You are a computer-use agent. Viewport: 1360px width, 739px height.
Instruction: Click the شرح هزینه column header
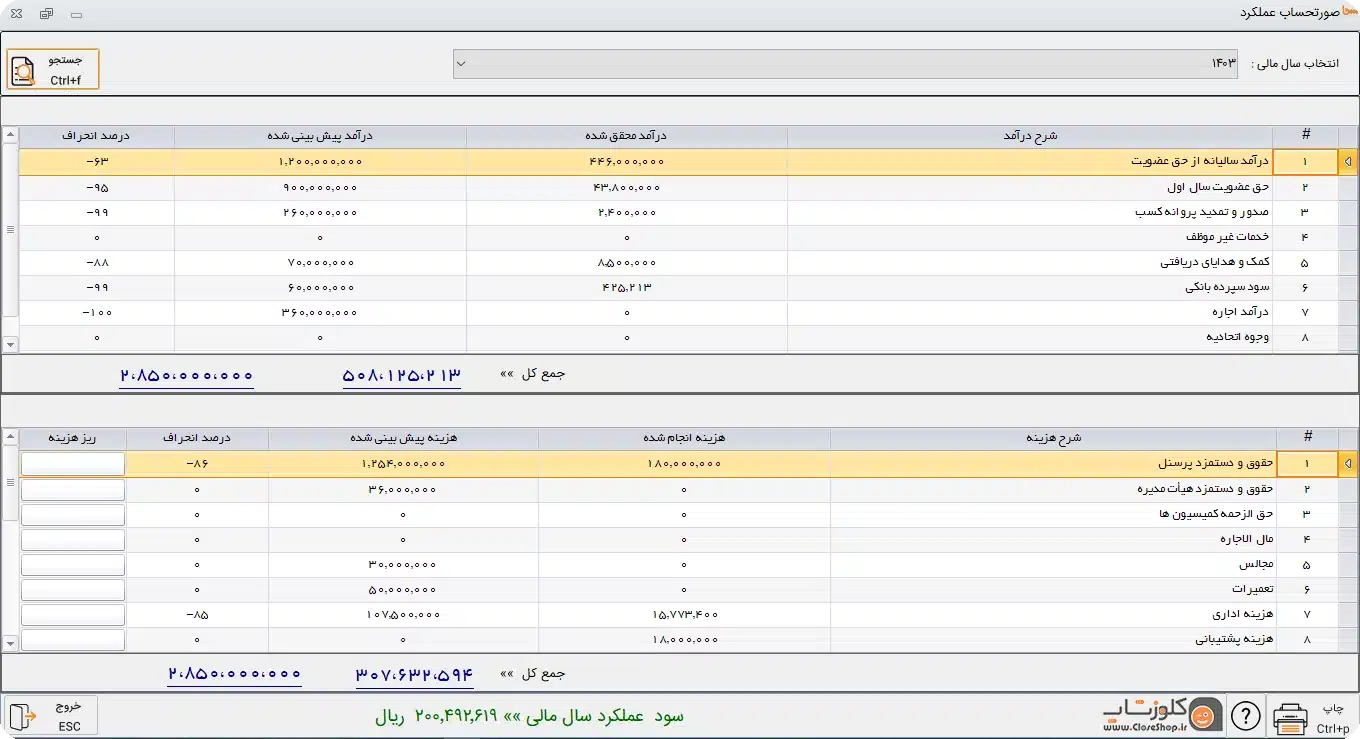point(1054,438)
